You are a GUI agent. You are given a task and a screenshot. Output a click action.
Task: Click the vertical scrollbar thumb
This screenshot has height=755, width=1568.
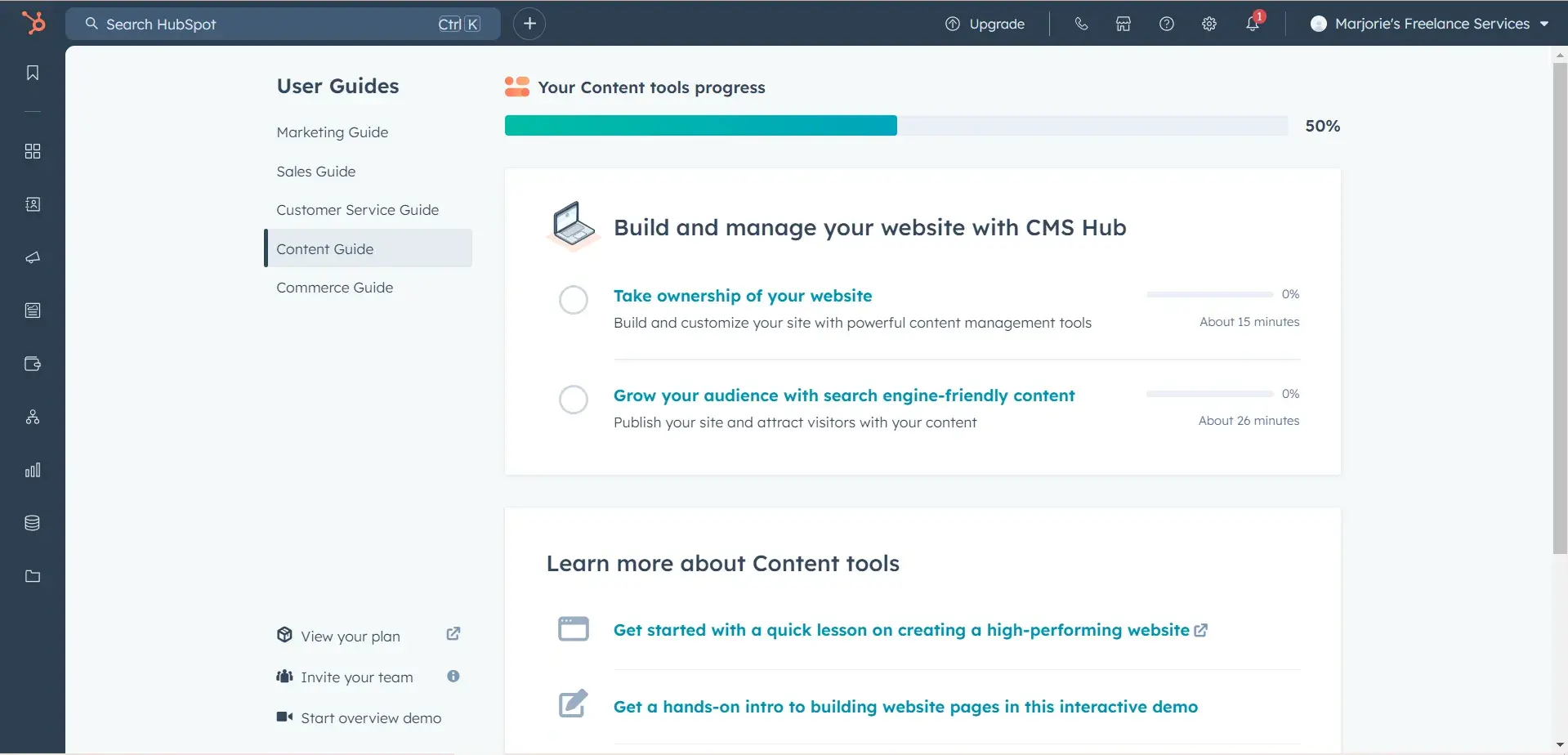tap(1560, 309)
